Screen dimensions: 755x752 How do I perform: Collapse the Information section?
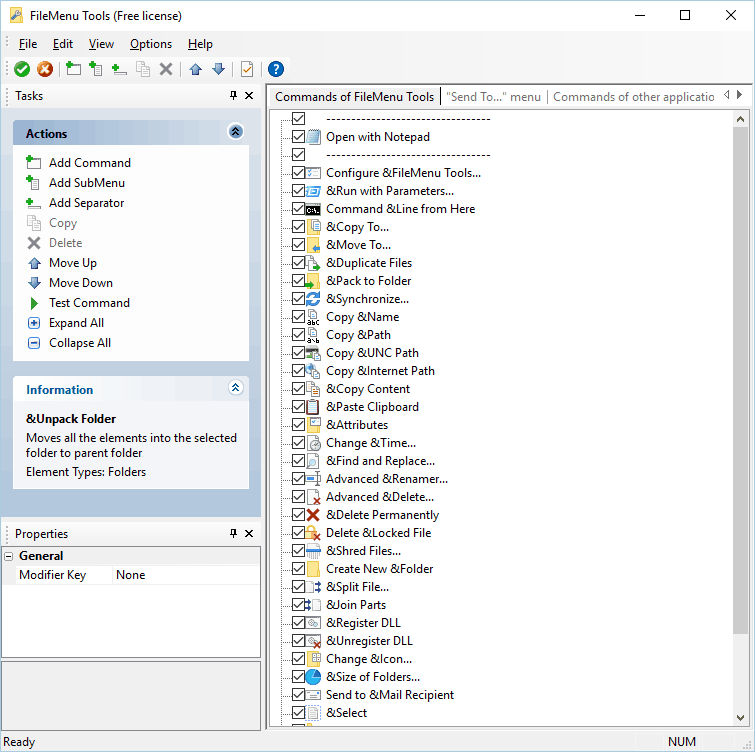(x=235, y=388)
